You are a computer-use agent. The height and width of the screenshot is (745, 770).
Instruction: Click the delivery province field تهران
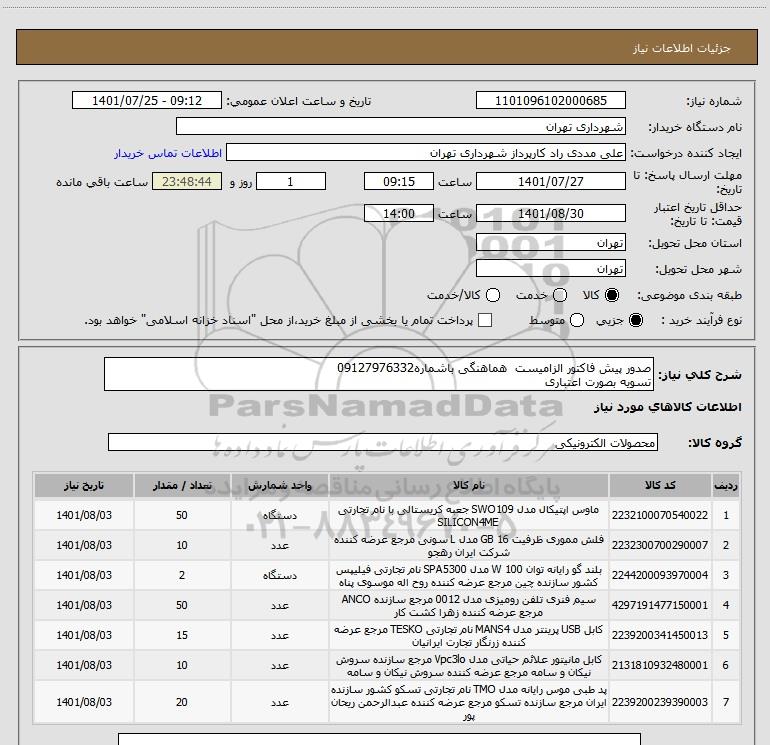(x=550, y=242)
